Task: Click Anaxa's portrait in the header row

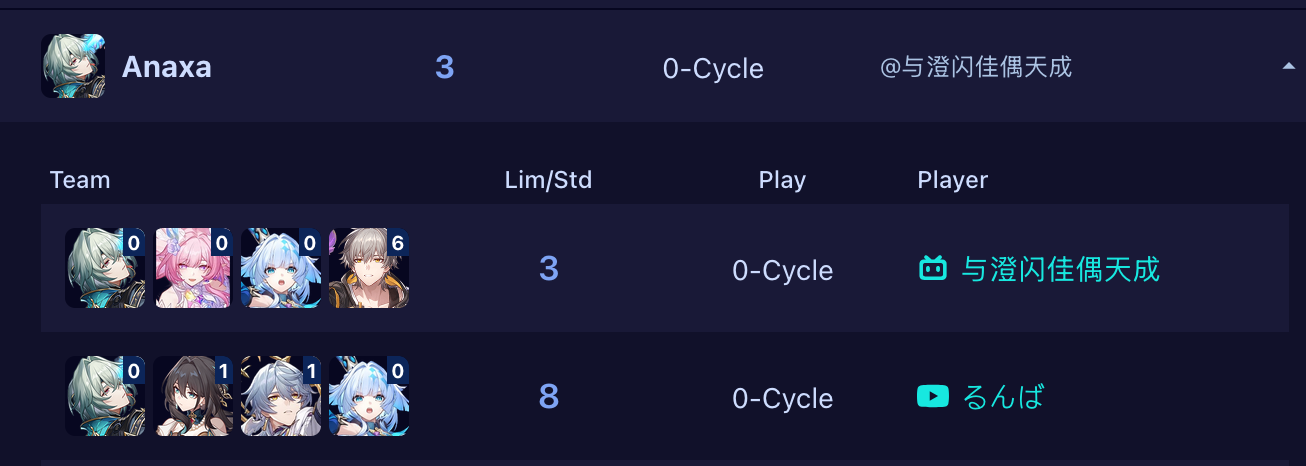Action: point(73,67)
